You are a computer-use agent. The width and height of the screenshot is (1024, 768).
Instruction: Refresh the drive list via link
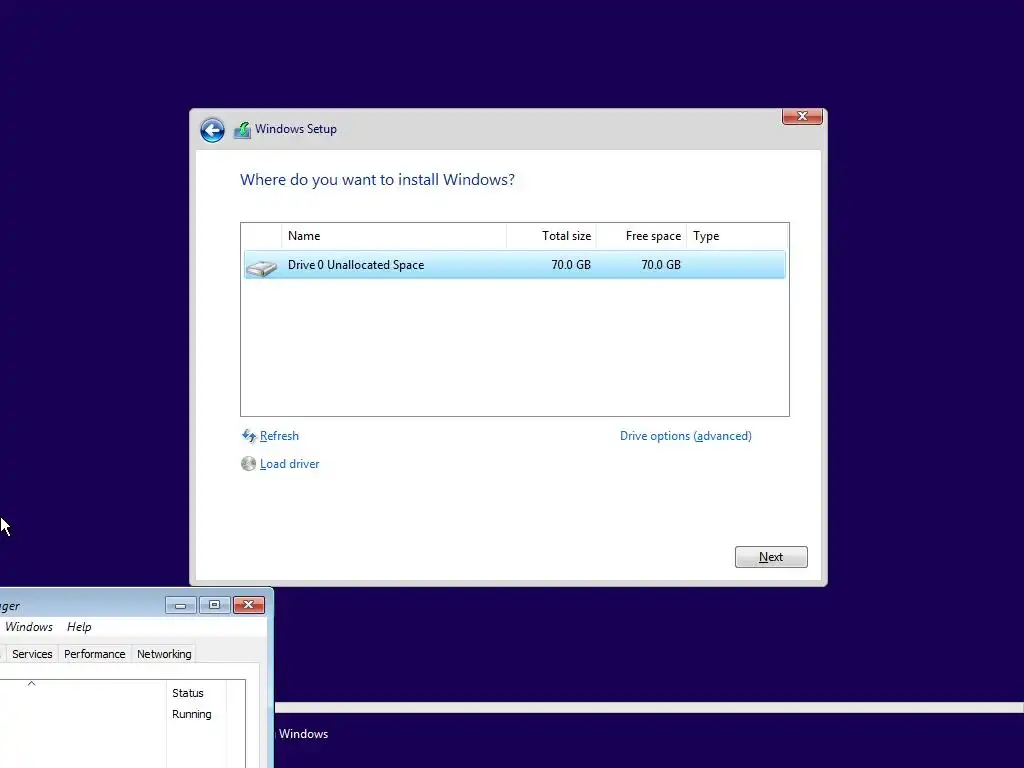tap(280, 436)
